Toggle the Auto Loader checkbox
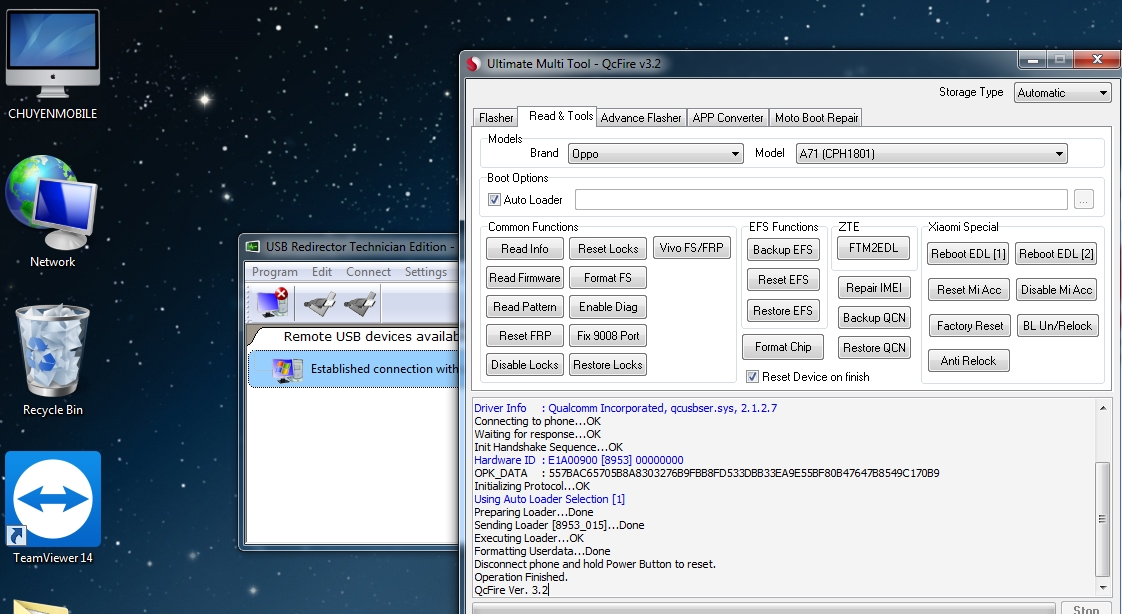 pyautogui.click(x=494, y=200)
